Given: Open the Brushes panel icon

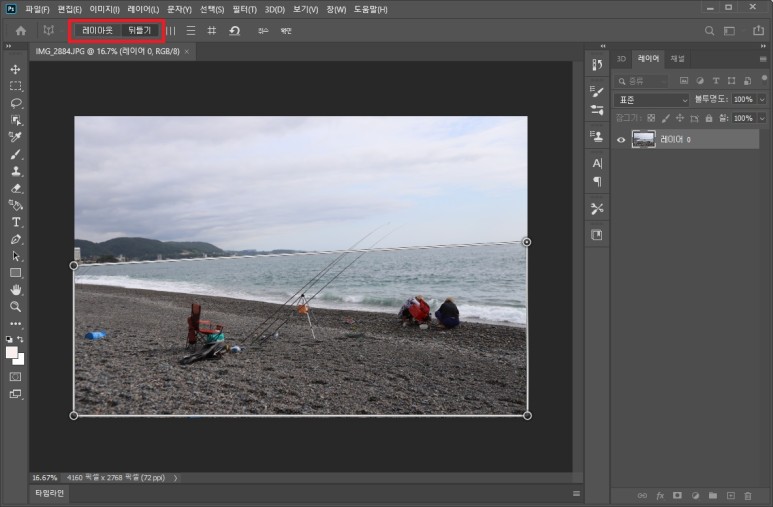Looking at the screenshot, I should [597, 110].
